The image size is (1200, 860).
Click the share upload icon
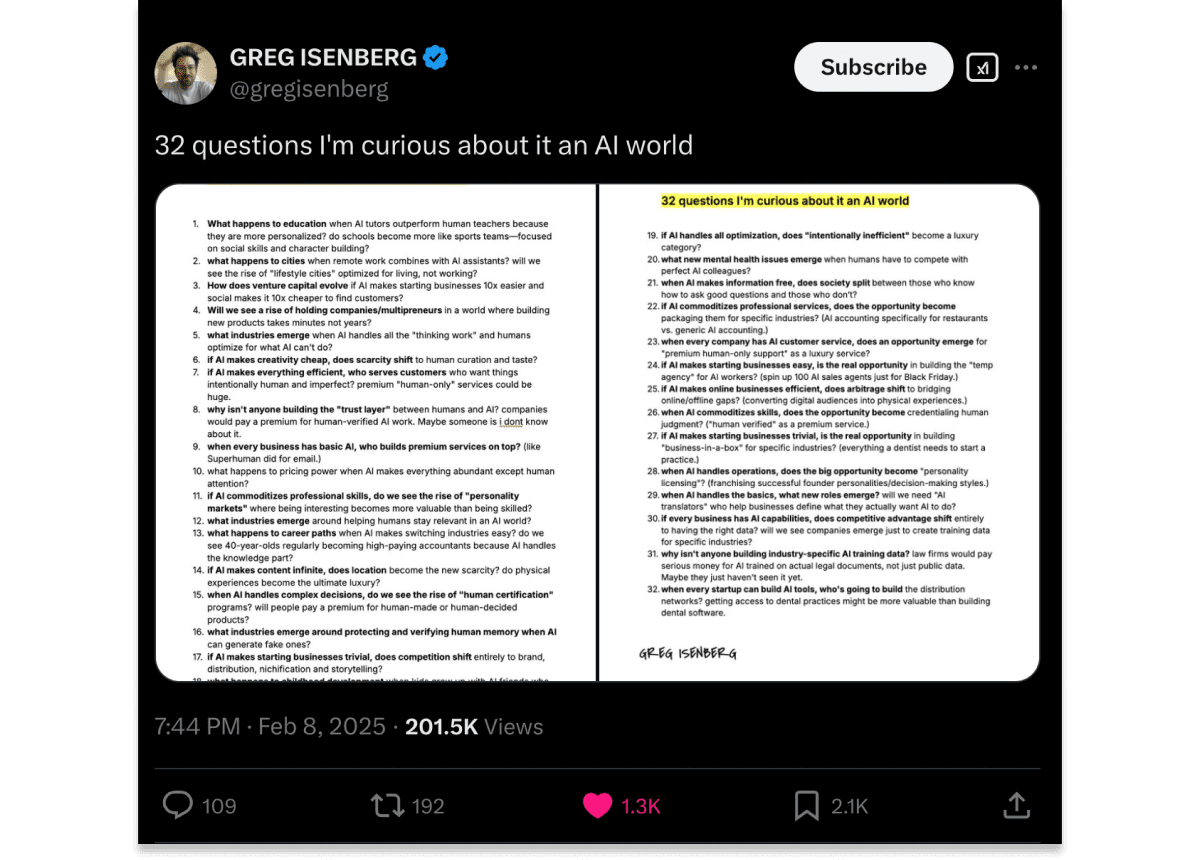[1016, 805]
